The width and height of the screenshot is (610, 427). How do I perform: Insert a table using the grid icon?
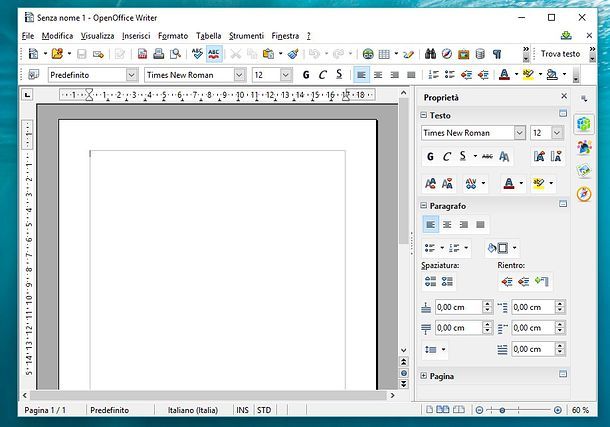(384, 54)
